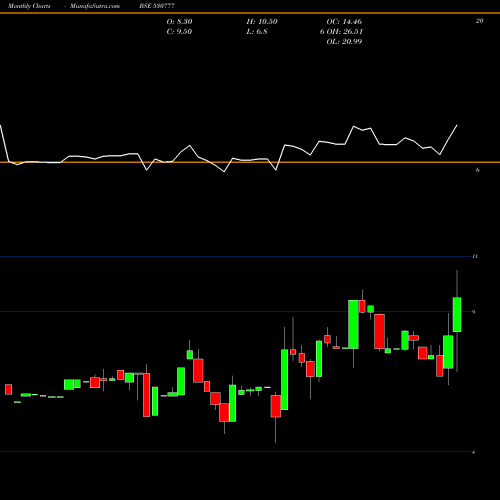Click the 'OL: 20.99' value
This screenshot has width=500, height=500.
pos(344,42)
